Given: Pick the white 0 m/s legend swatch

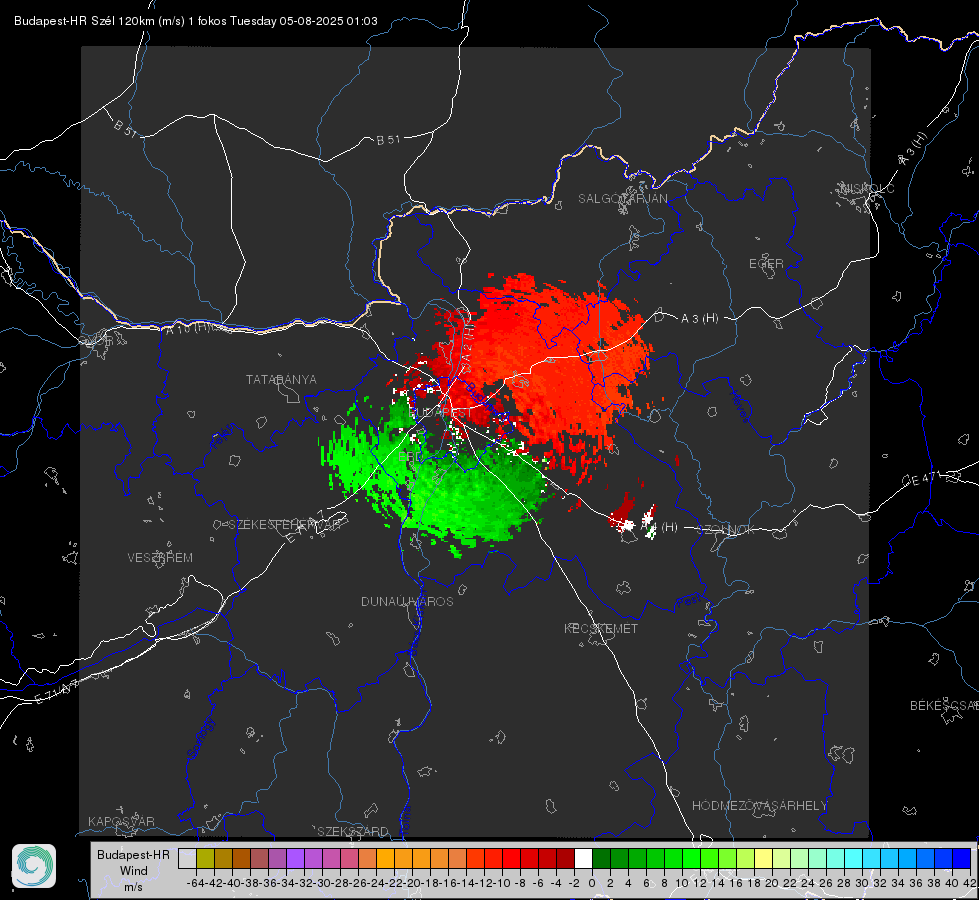Looking at the screenshot, I should point(583,858).
